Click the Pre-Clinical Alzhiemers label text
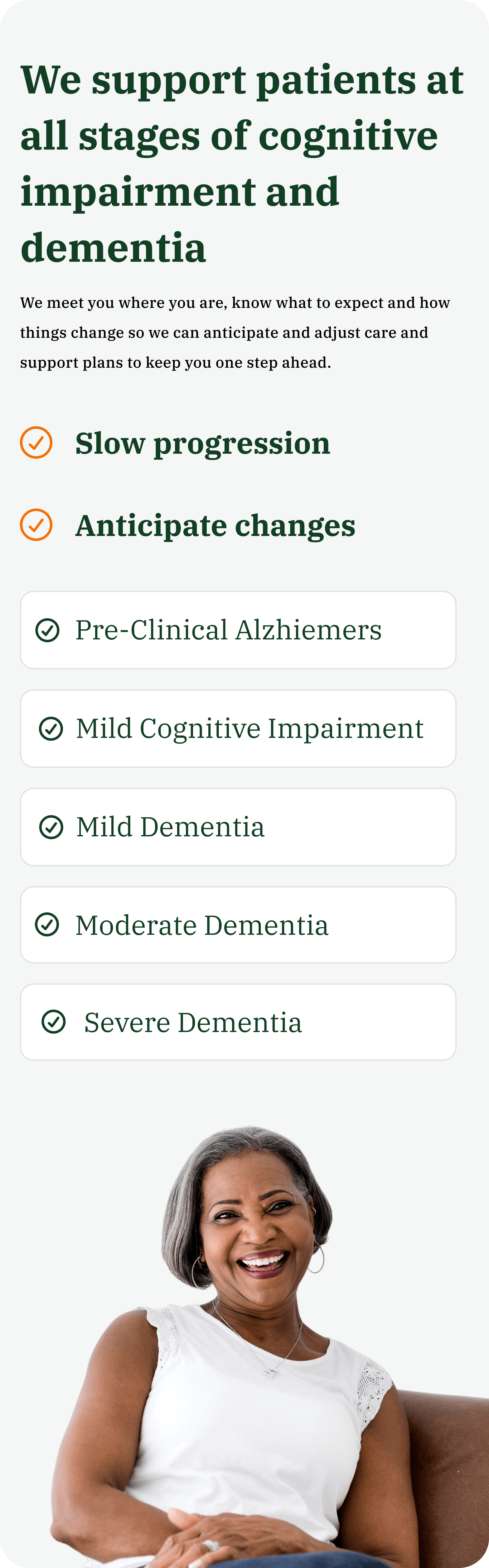Screen dimensions: 489x1568 [x=228, y=630]
